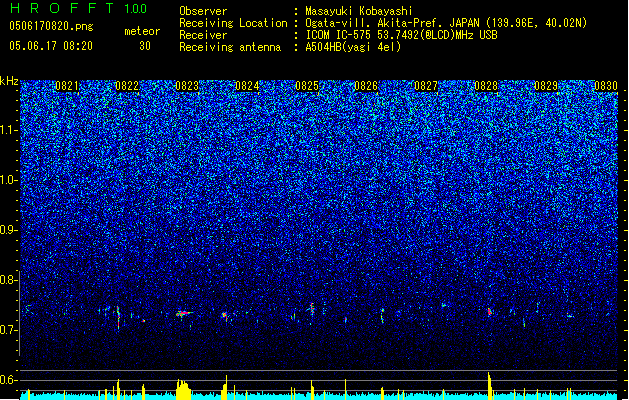Click the 0827 time marker

[426, 86]
